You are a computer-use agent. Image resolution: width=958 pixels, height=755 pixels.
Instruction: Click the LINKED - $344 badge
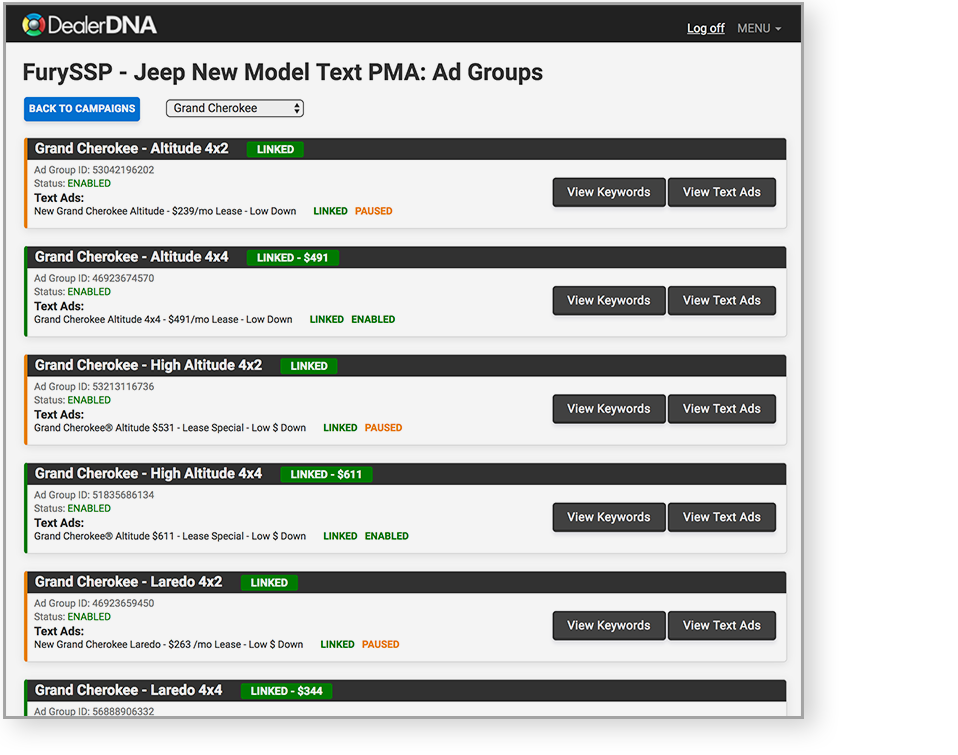[286, 691]
